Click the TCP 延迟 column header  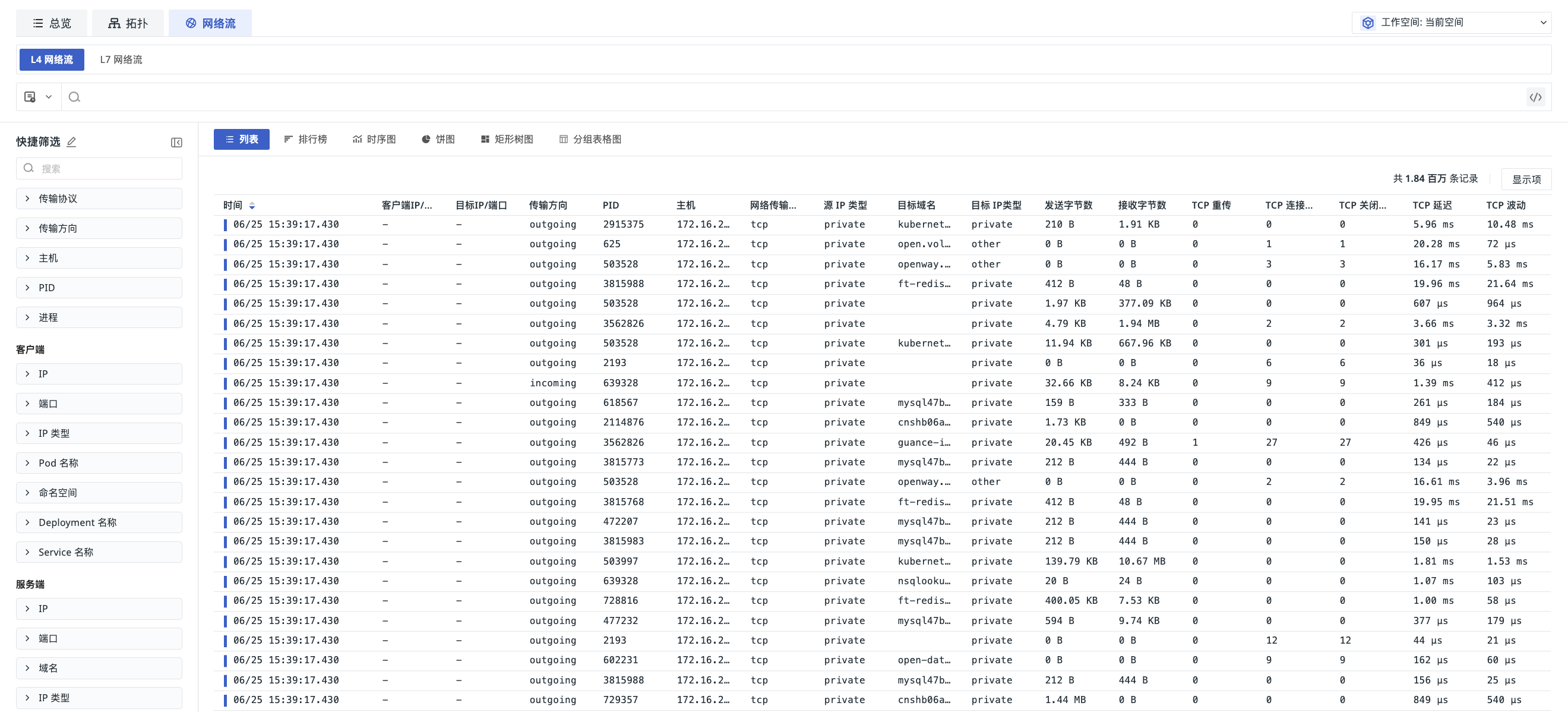[1431, 205]
